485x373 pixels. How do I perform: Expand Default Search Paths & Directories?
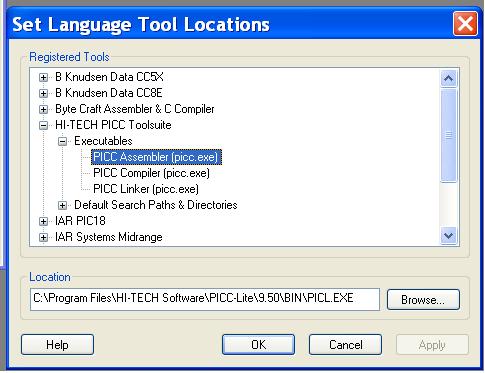[62, 205]
